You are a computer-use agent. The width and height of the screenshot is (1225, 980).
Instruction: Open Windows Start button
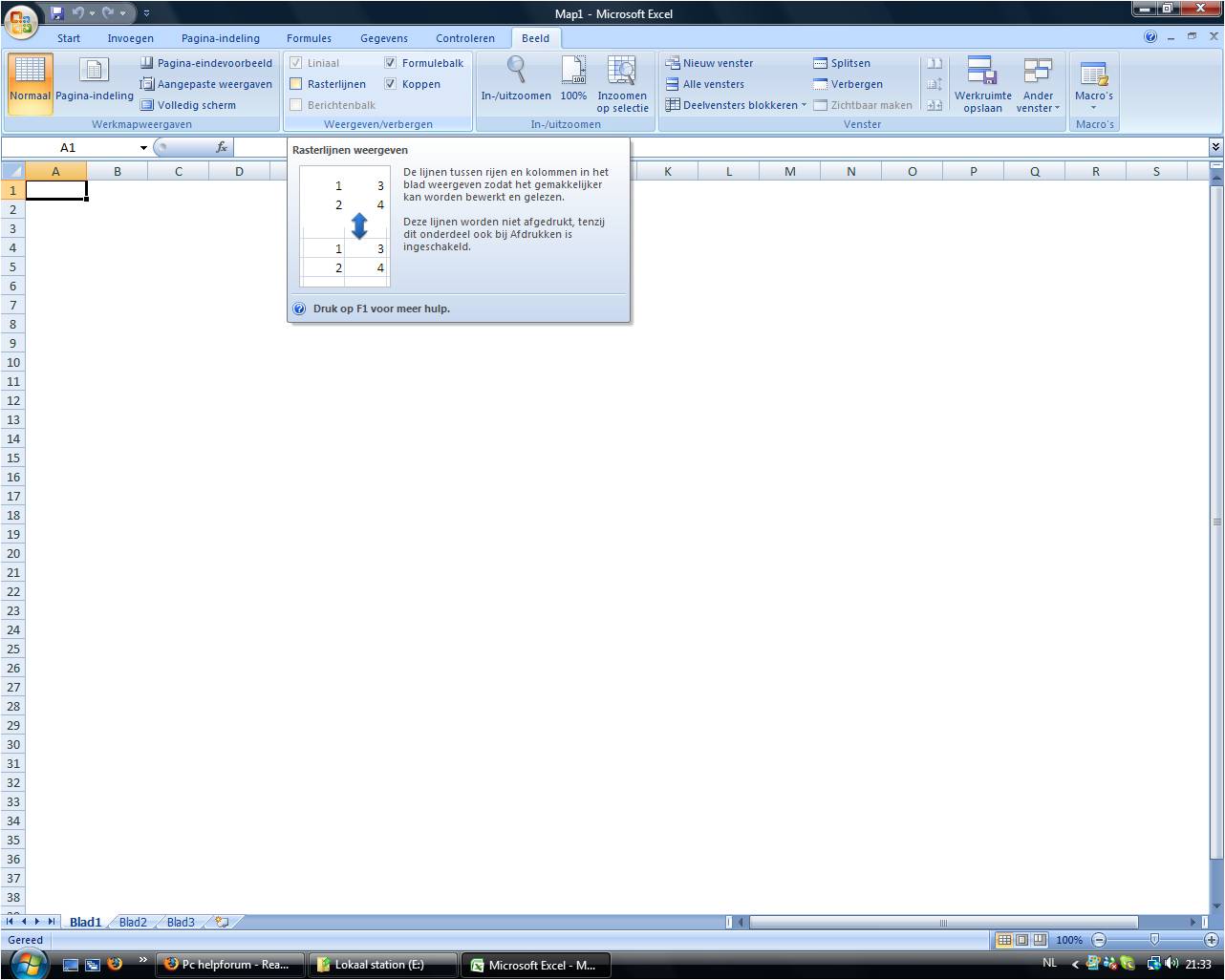click(28, 964)
